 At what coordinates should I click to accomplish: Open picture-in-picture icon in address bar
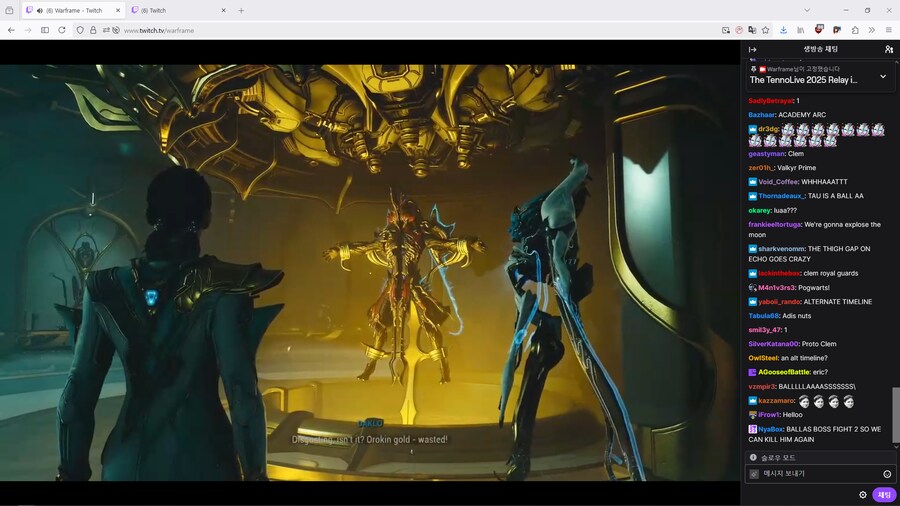click(x=726, y=30)
